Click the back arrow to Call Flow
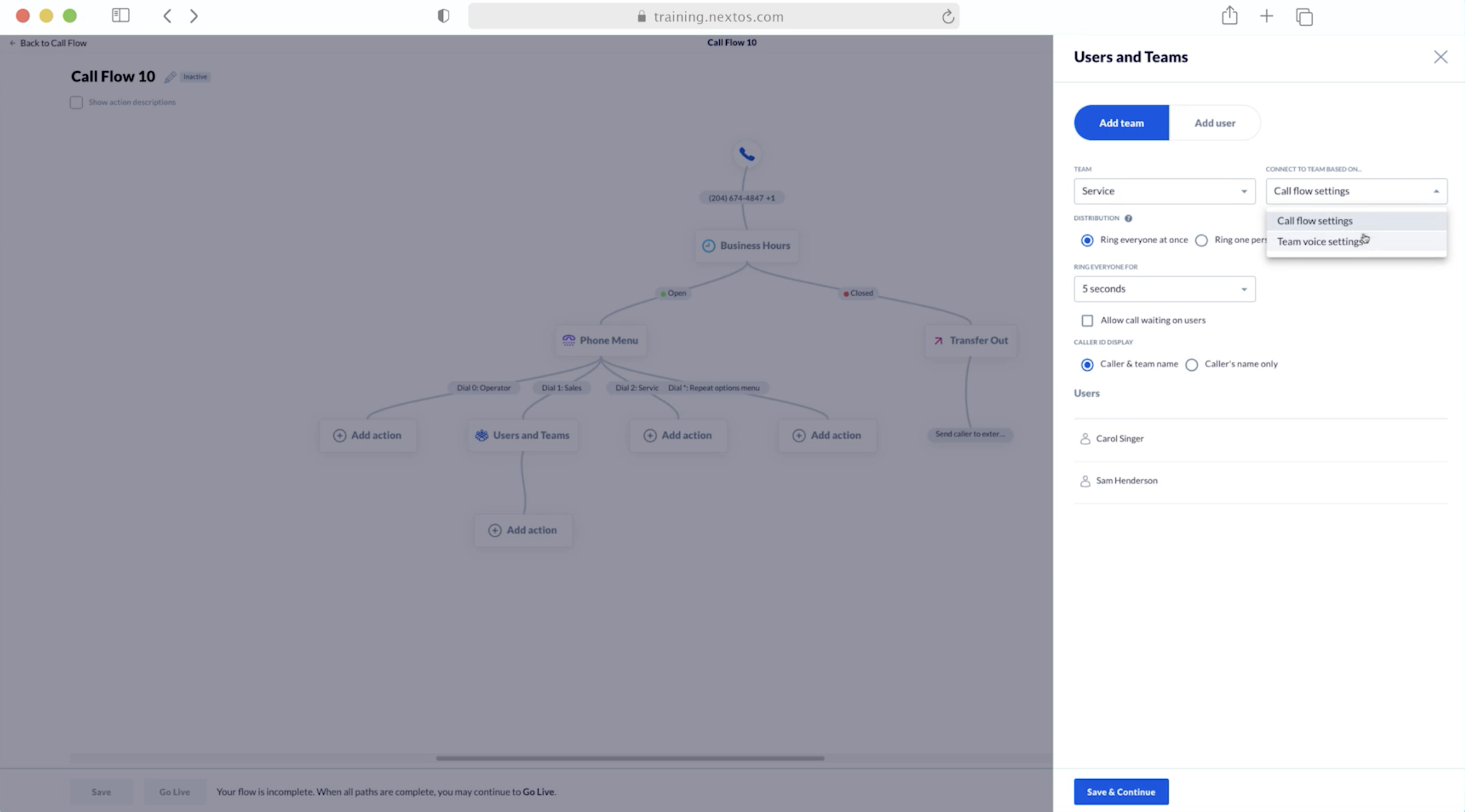This screenshot has width=1465, height=812. (12, 42)
